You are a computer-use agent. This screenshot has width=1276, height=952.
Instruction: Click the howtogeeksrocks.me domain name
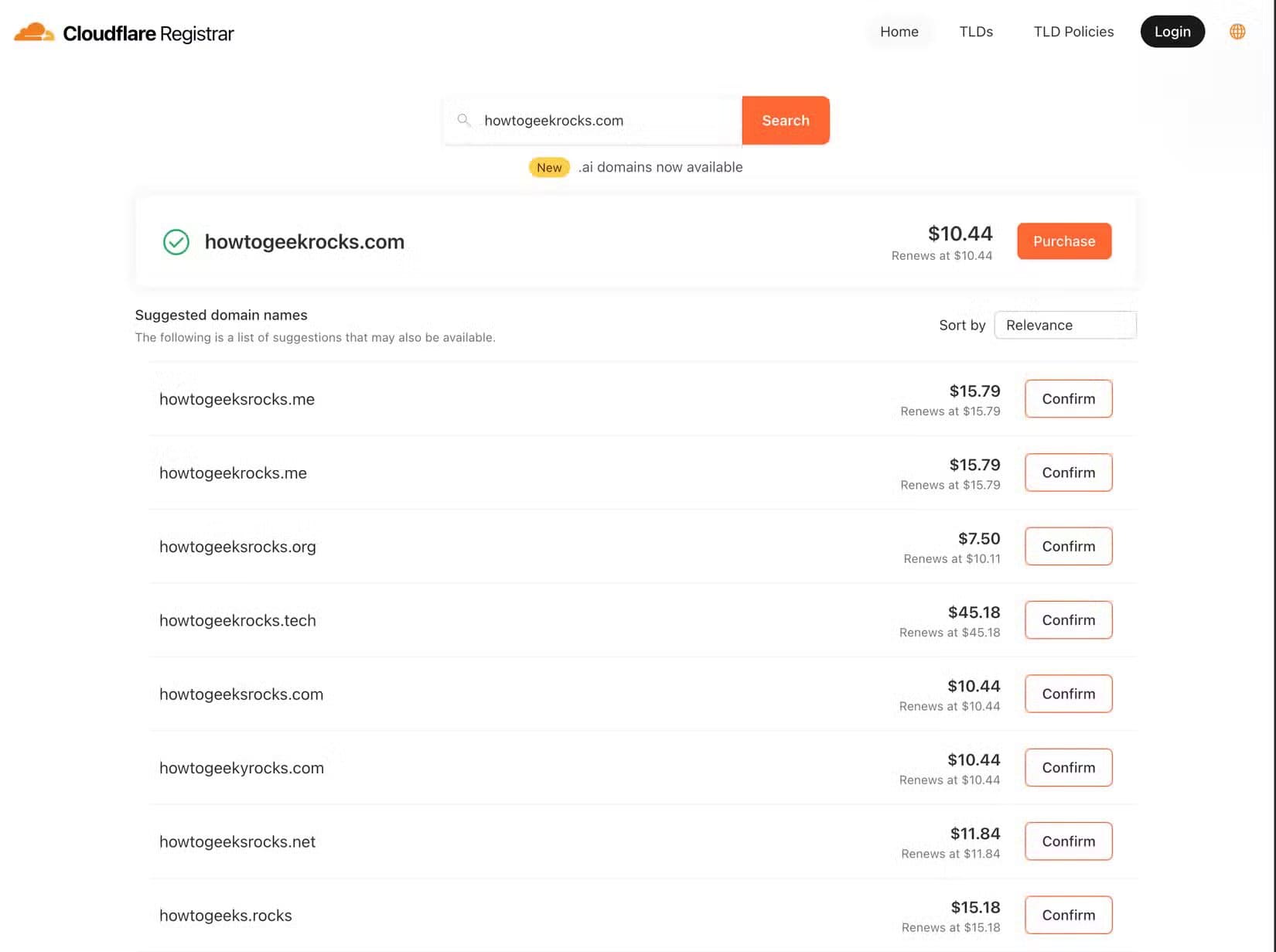tap(237, 400)
